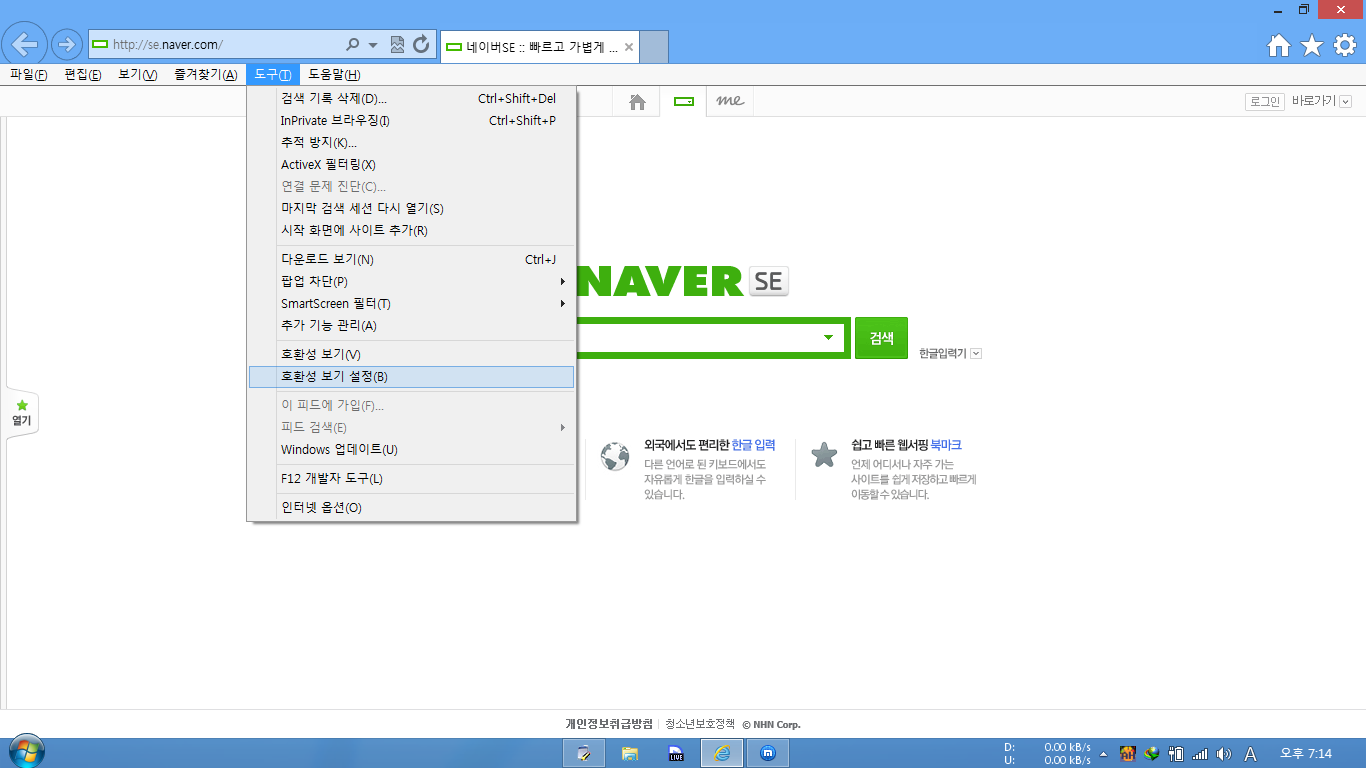
Task: Go back with the Back arrow button
Action: [x=25, y=44]
